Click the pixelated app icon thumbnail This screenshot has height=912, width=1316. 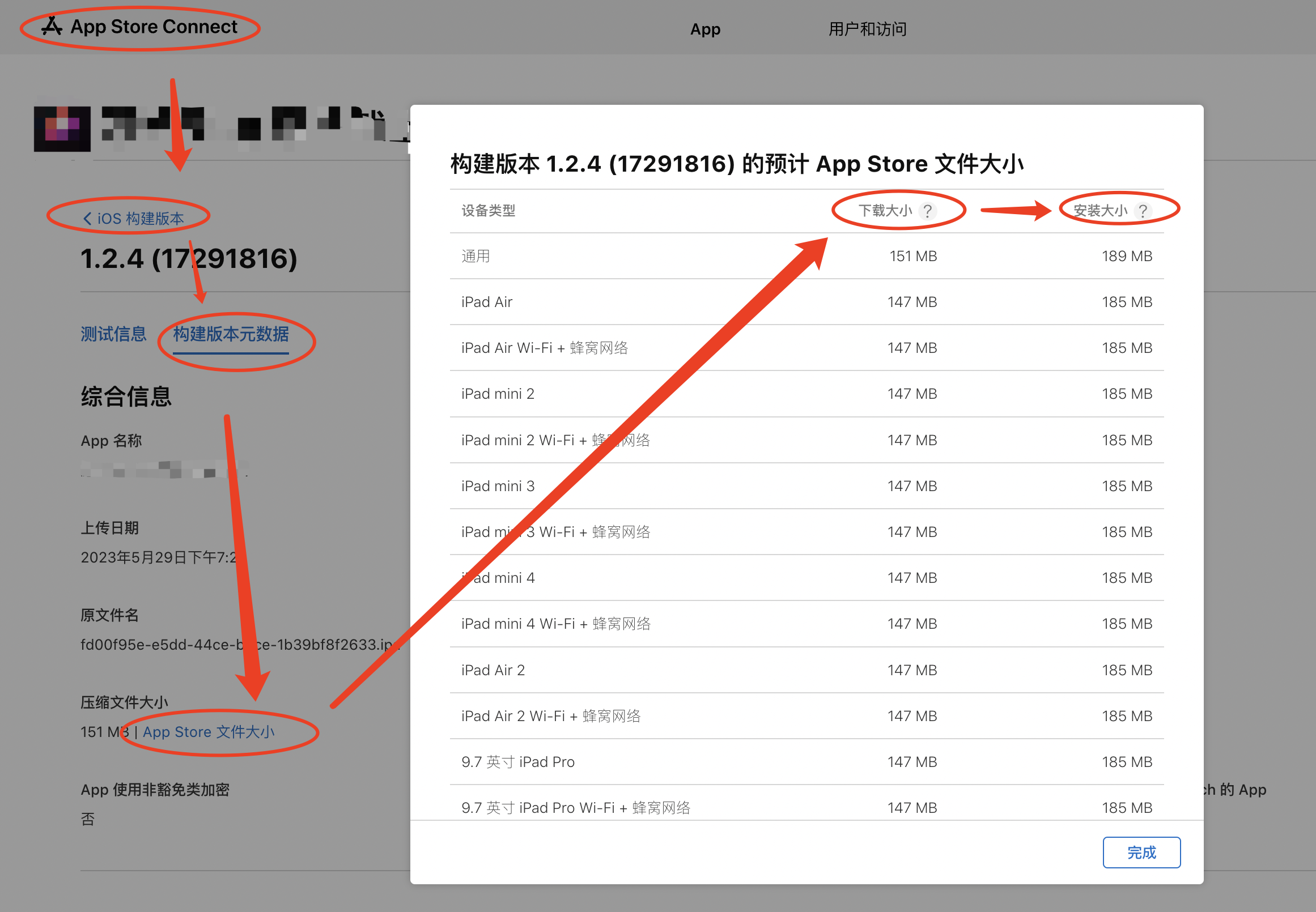[62, 129]
